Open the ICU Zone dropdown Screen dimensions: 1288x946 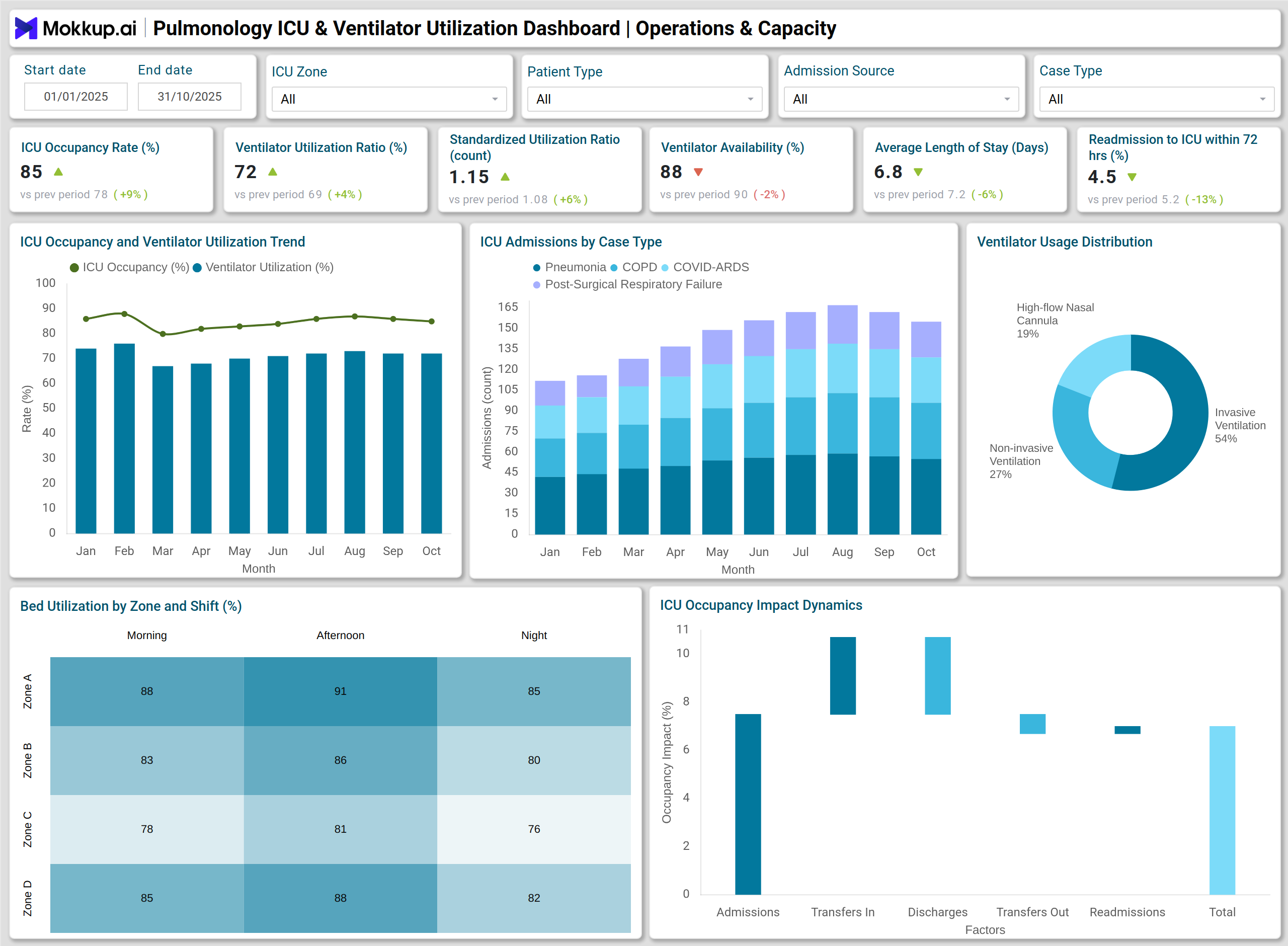pos(389,99)
